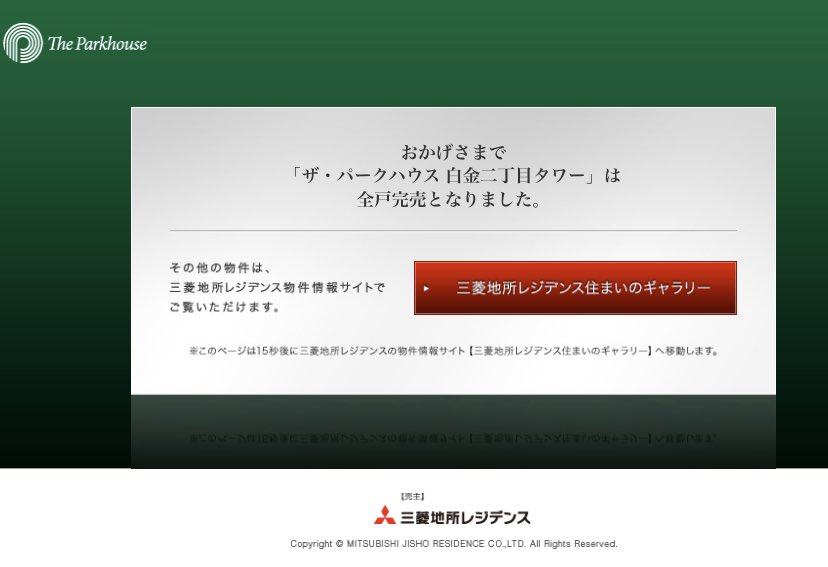
Task: Click the Copyright MITSUBISHI JISHO RESIDENCE text
Action: [454, 544]
